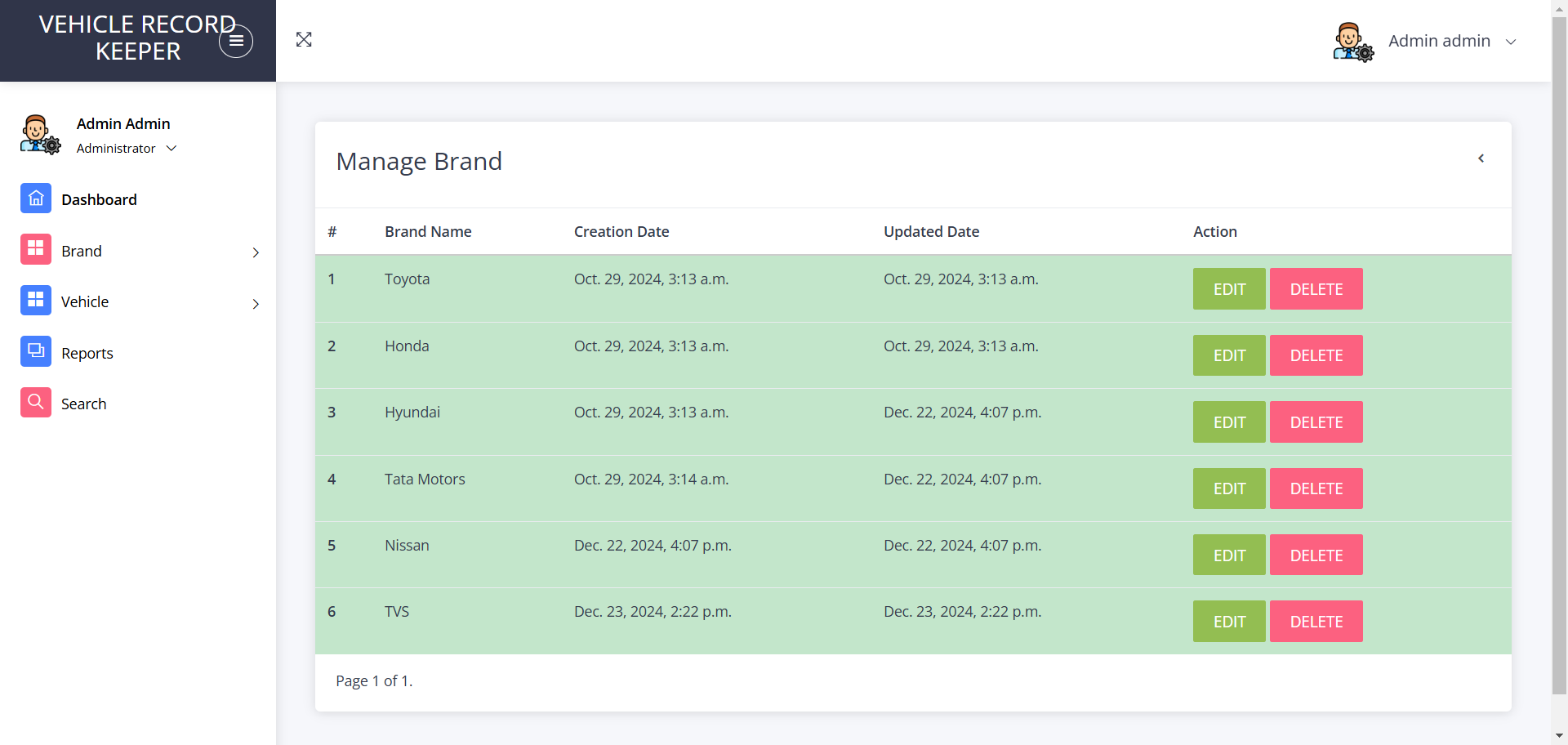
Task: Expand the Vehicle submenu chevron
Action: point(256,304)
